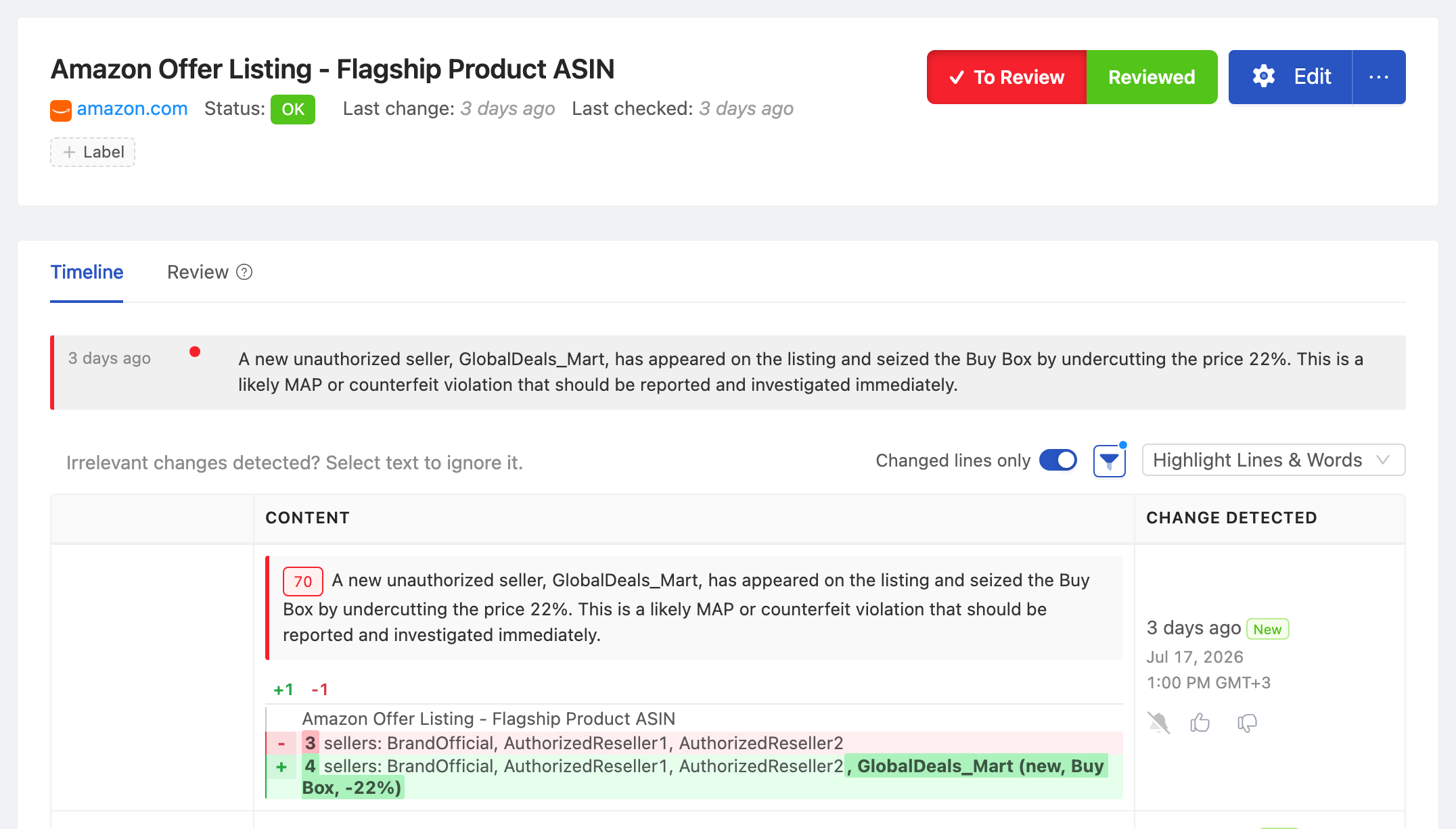
Task: Click the red unread dot in the timeline
Action: [195, 352]
